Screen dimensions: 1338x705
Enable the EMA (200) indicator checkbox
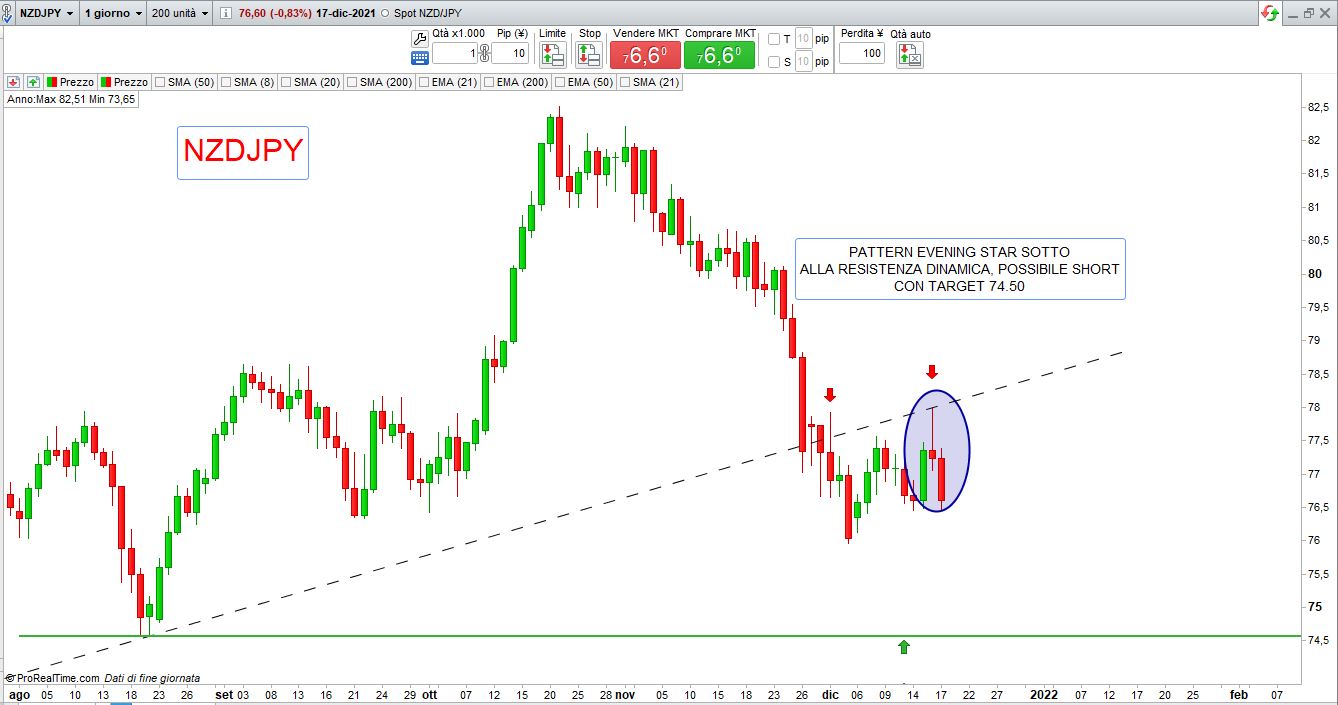pos(489,82)
